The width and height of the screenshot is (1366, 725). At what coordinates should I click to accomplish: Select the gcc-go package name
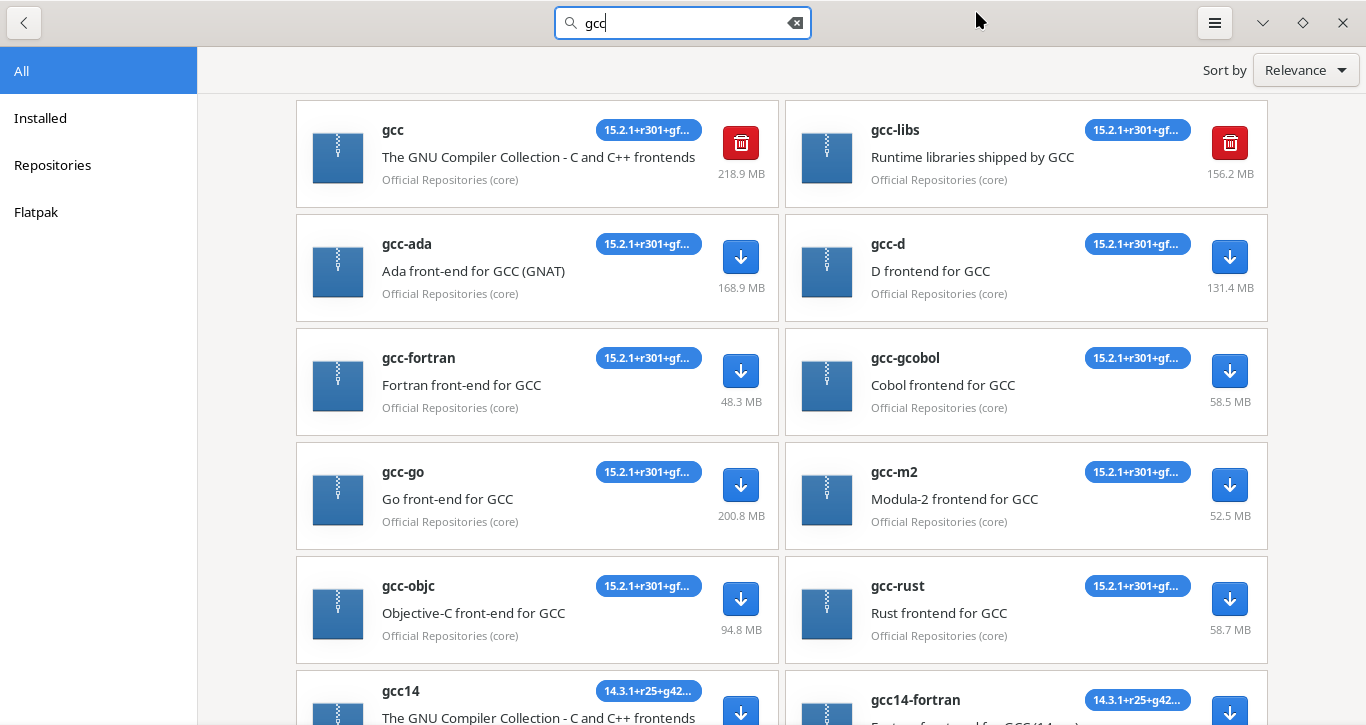pos(404,472)
